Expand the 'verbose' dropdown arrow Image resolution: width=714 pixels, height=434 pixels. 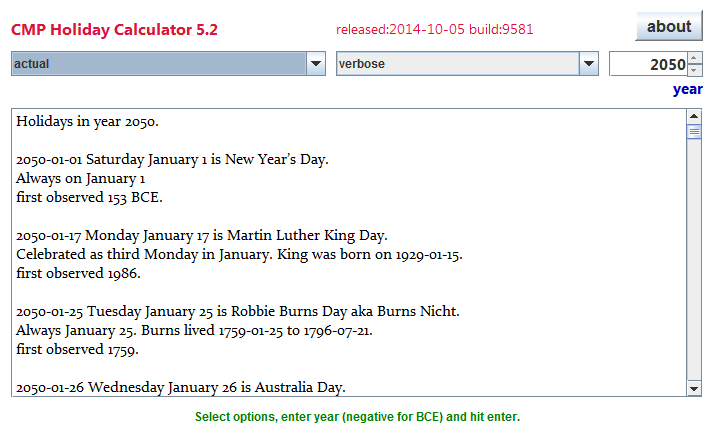(589, 64)
